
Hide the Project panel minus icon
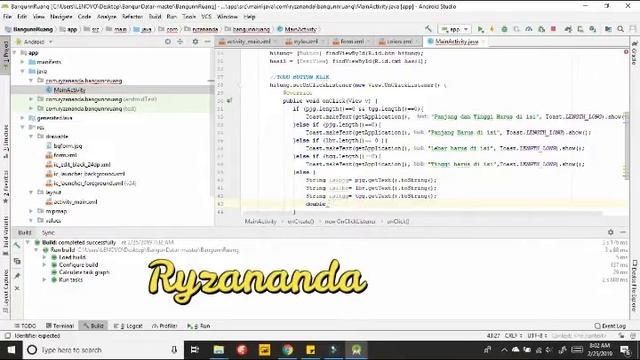207,42
